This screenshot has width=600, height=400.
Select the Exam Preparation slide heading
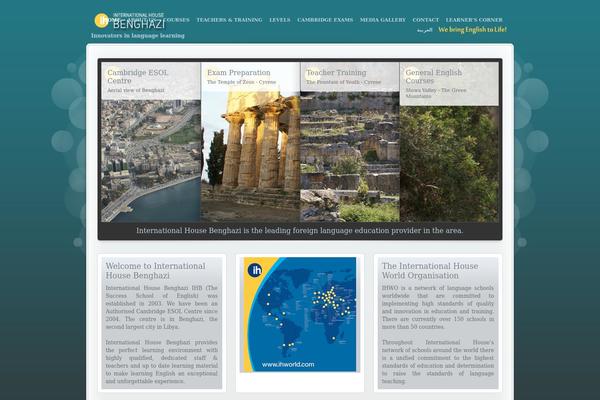[239, 72]
